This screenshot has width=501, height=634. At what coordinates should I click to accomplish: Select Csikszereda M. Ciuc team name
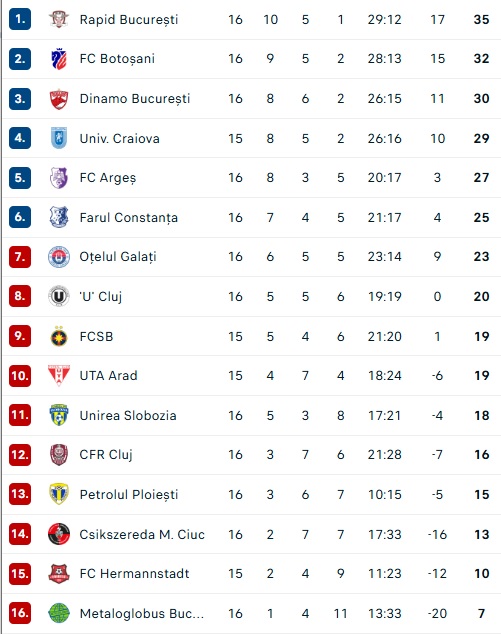(142, 534)
